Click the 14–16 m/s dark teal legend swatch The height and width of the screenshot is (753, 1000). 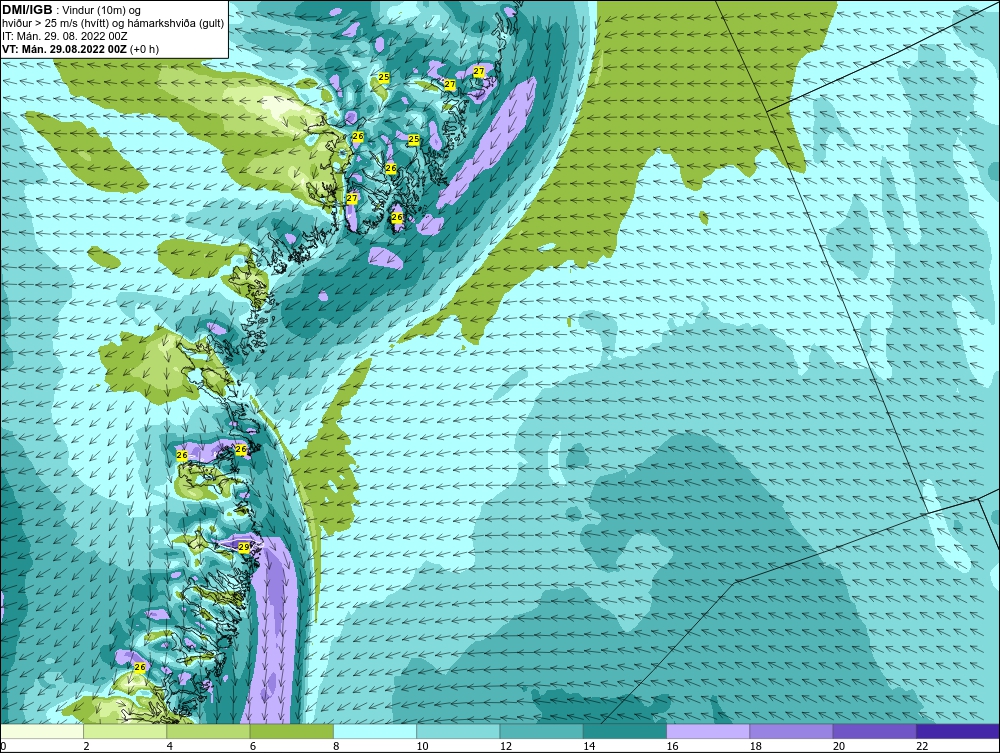click(x=625, y=731)
